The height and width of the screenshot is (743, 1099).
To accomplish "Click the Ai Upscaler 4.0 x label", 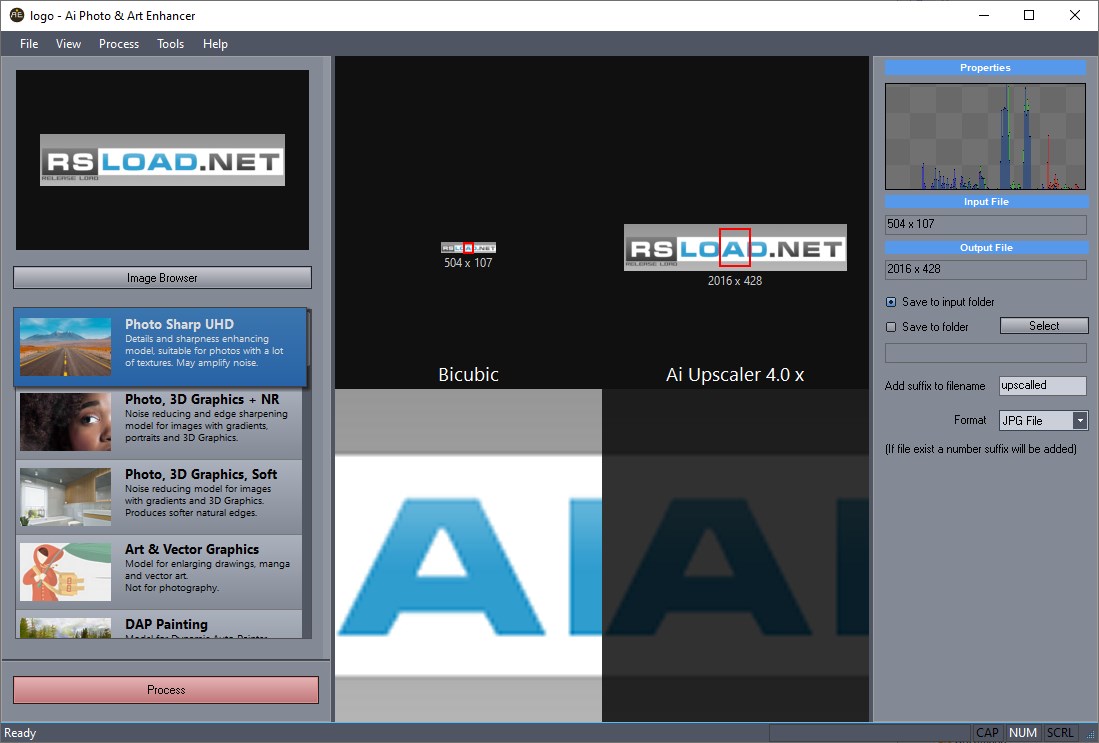I will 735,374.
